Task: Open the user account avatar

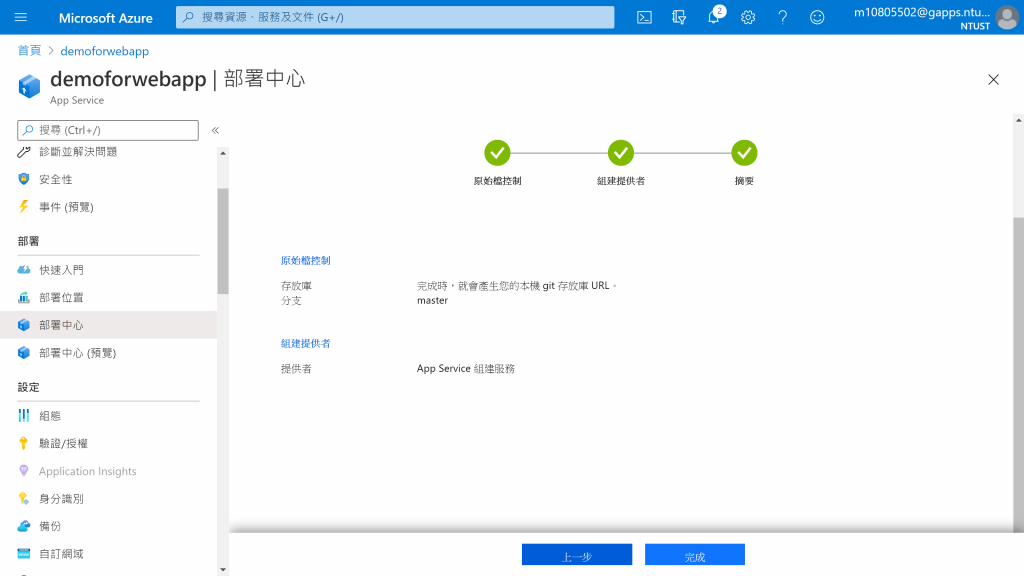Action: point(1007,18)
